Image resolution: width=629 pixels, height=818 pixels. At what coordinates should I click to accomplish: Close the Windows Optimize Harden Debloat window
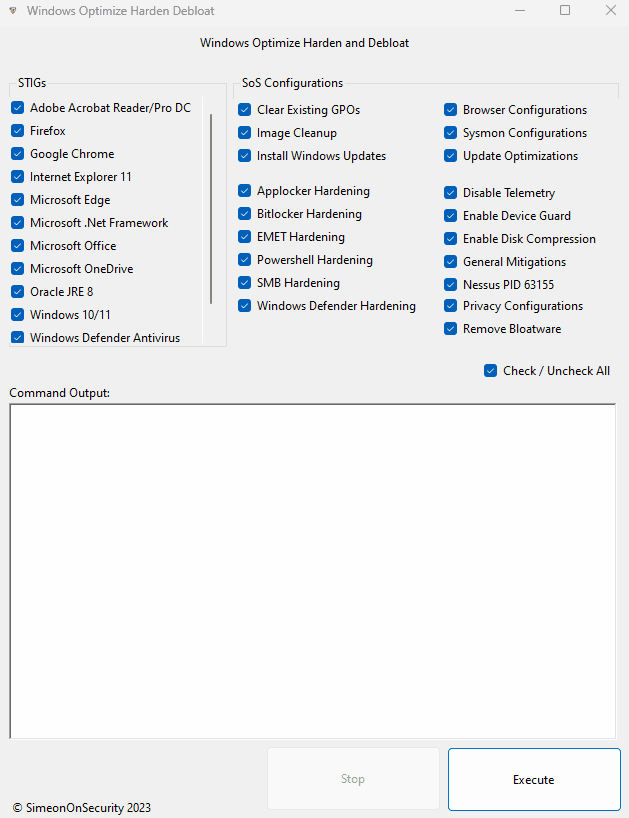click(611, 10)
